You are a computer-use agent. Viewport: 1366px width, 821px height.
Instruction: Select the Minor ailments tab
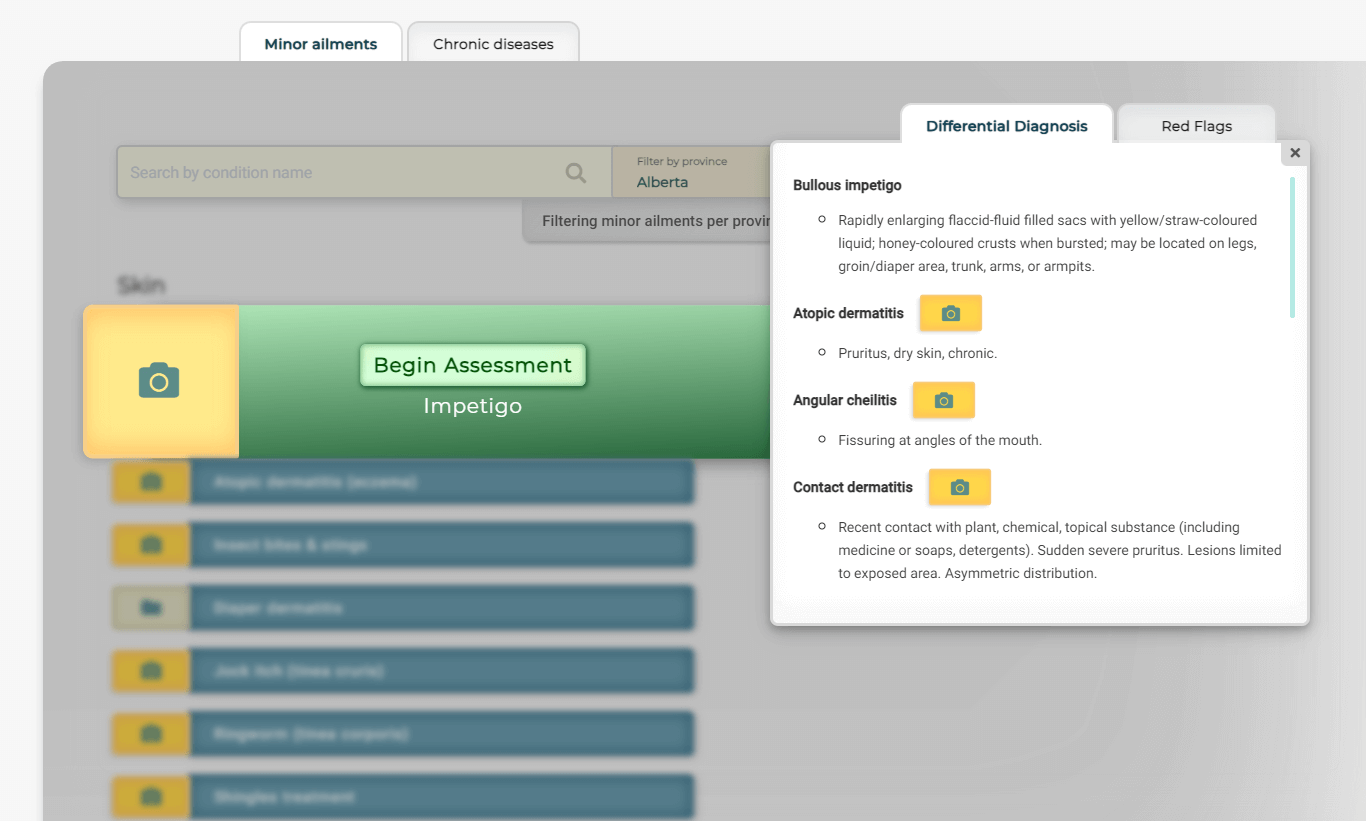[x=320, y=43]
